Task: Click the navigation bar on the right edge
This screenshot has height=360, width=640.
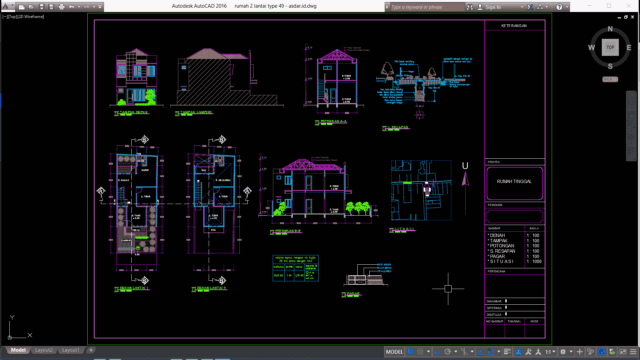Action: tap(631, 126)
